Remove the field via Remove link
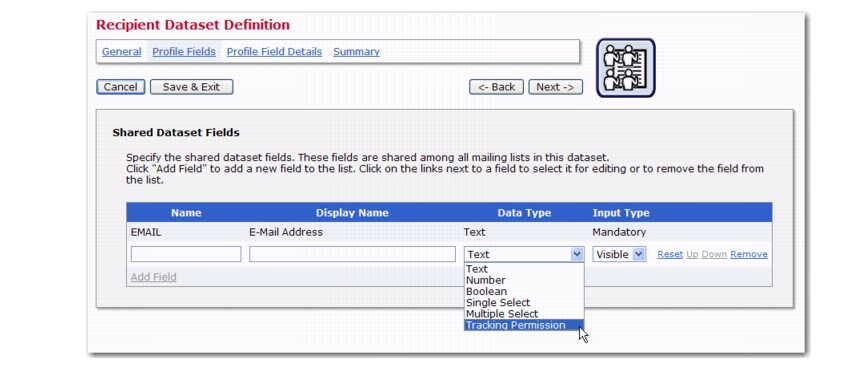Viewport: 857px width, 365px height. pyautogui.click(x=749, y=254)
